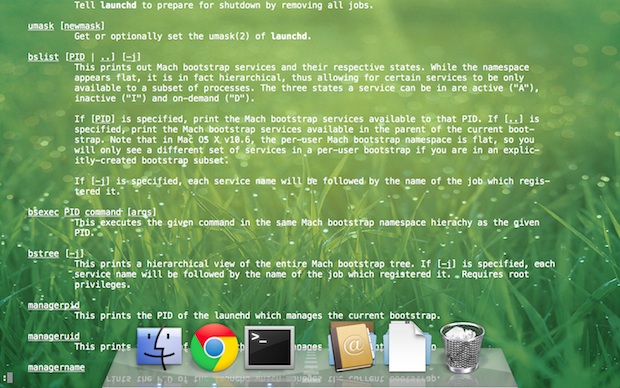
Task: Open the Terminal icon in dock
Action: coord(269,348)
